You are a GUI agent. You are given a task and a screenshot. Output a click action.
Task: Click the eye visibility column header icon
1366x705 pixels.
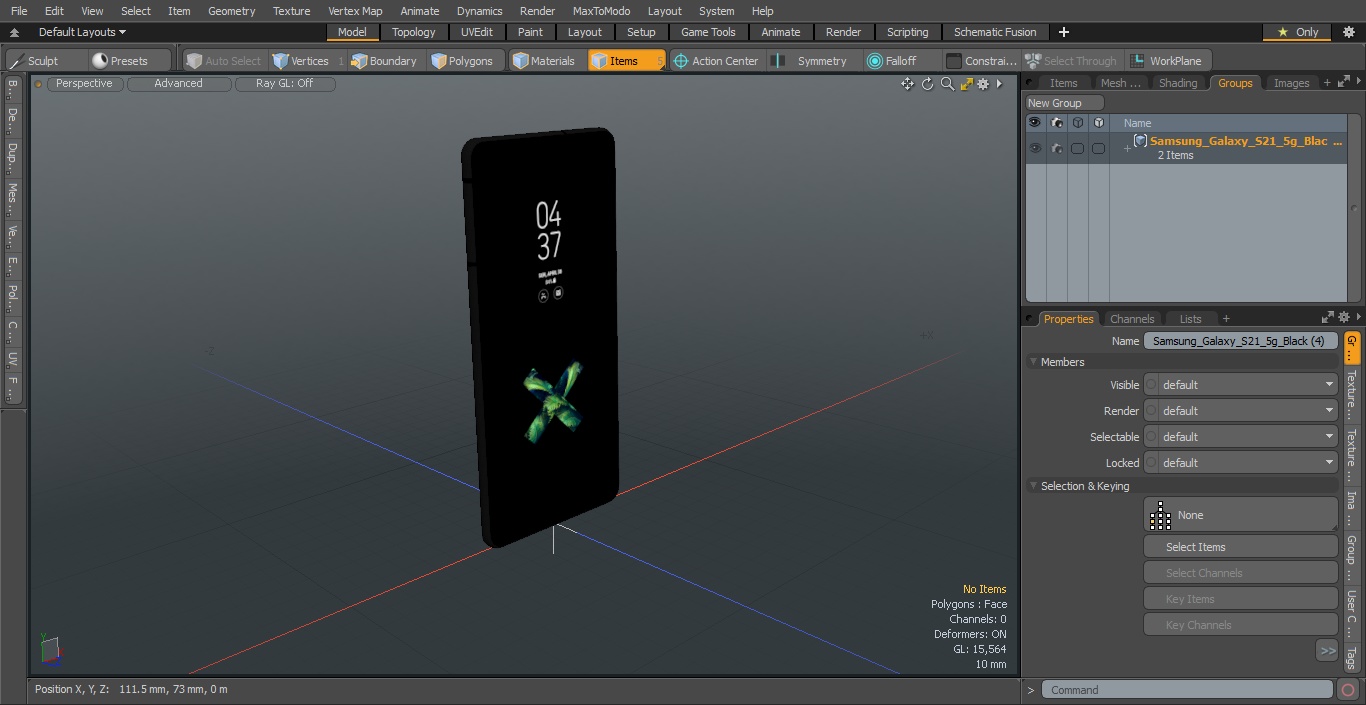point(1035,123)
